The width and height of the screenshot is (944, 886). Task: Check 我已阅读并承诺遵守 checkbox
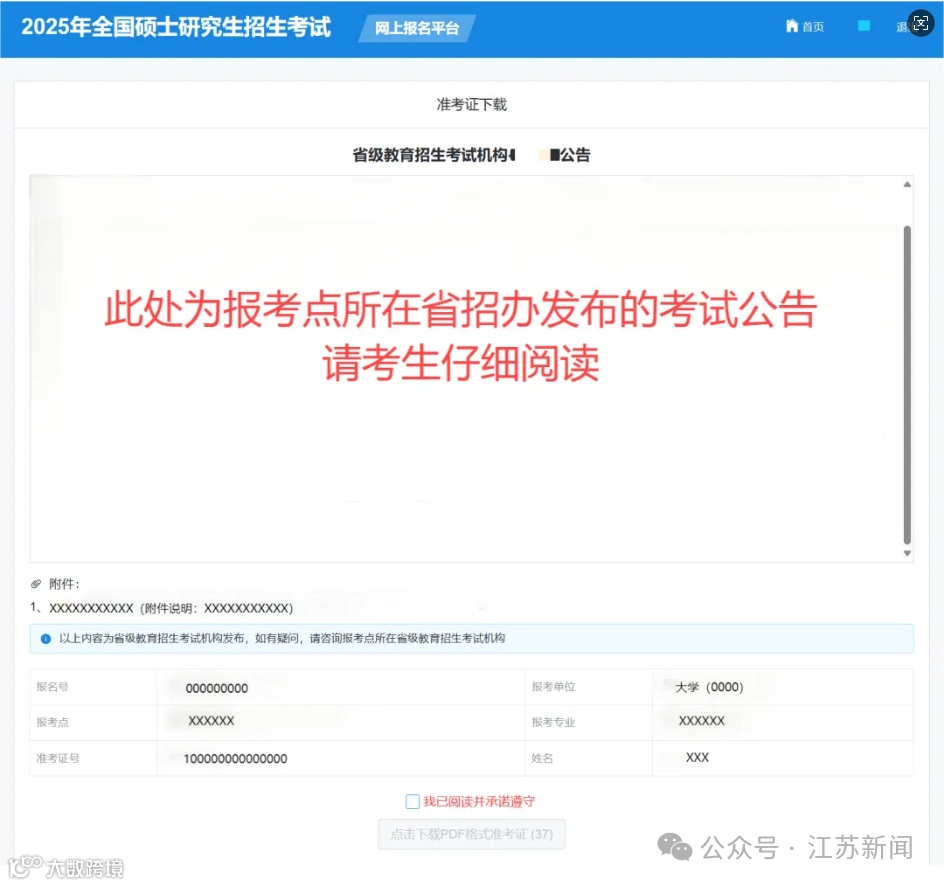pyautogui.click(x=412, y=802)
